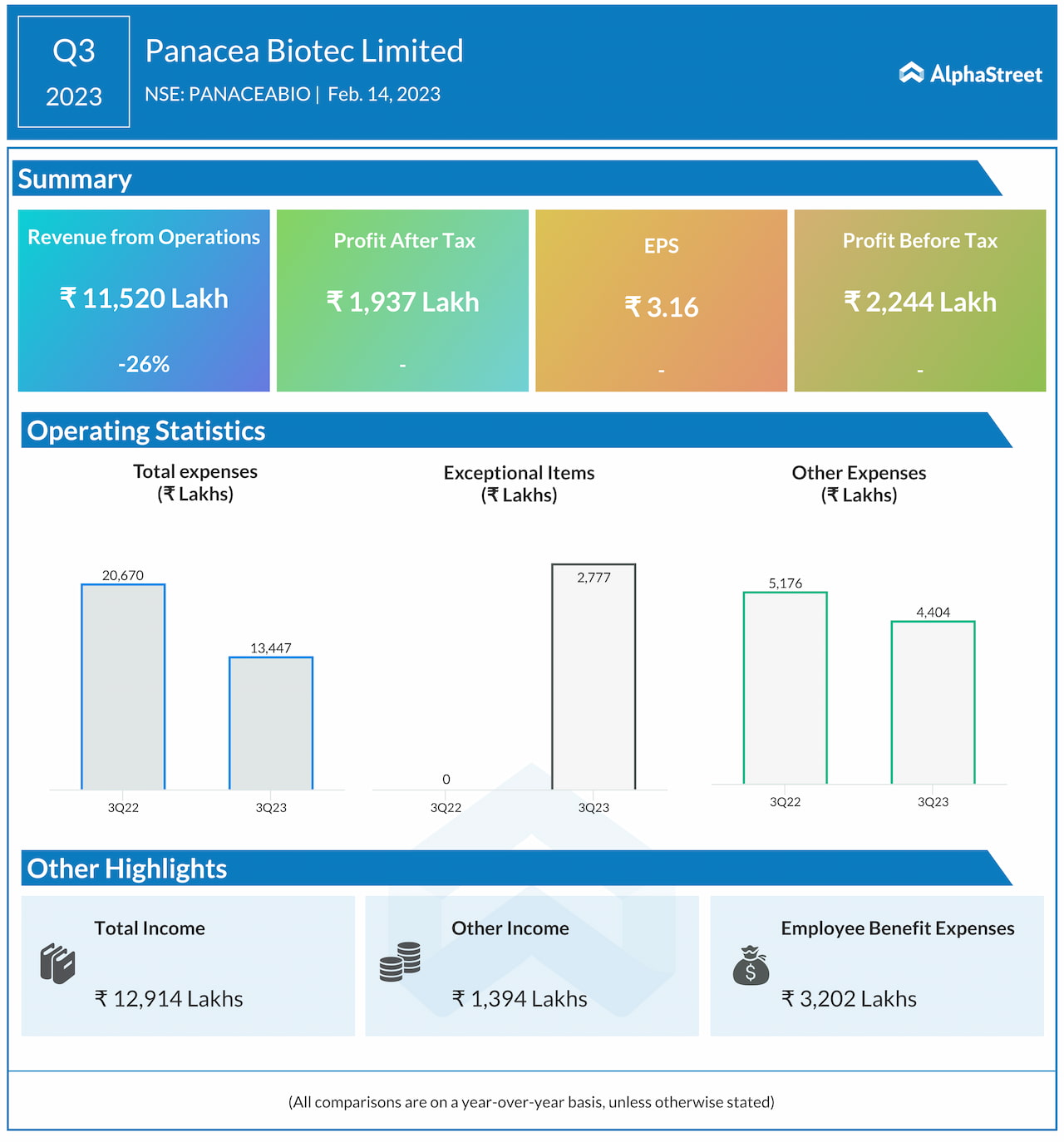Click the Operating Statistics section header
The height and width of the screenshot is (1142, 1064).
point(146,431)
